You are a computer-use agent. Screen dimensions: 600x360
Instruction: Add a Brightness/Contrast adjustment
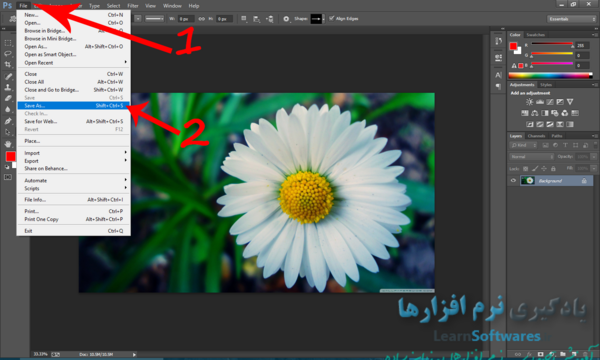[x=530, y=102]
